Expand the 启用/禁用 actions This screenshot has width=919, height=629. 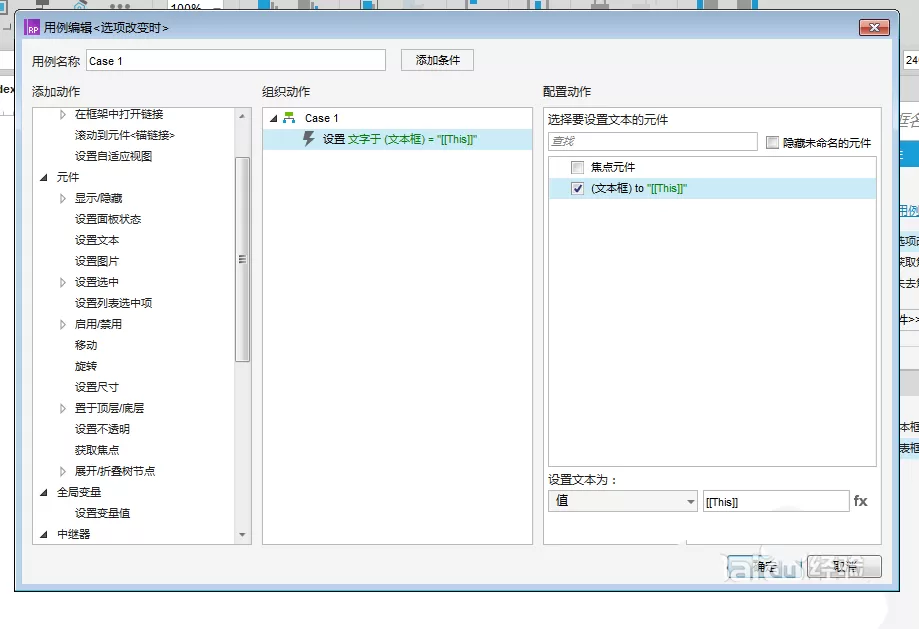(63, 324)
